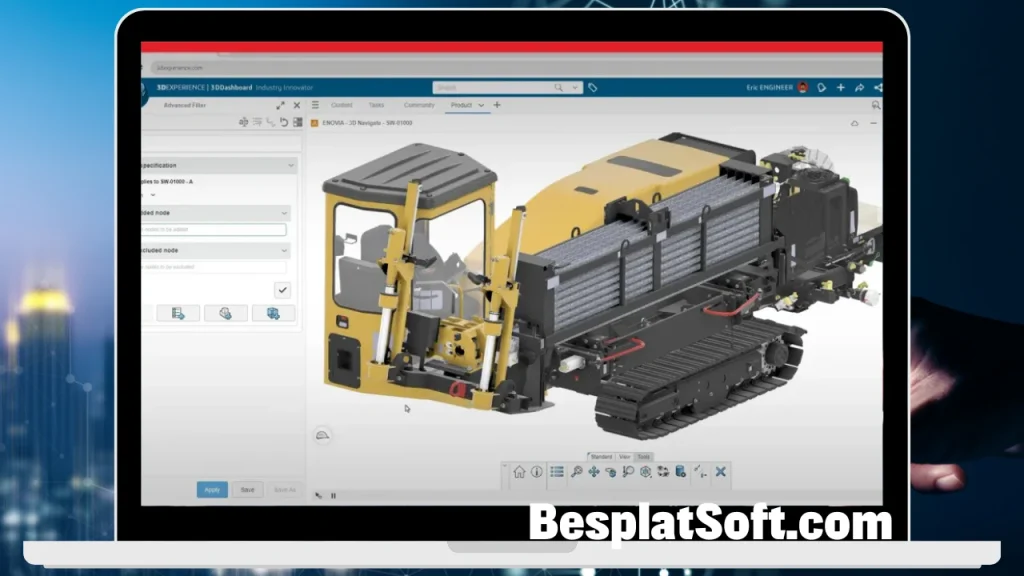
Task: Select the Rotate tool in the viewer toolbar
Action: coord(609,470)
